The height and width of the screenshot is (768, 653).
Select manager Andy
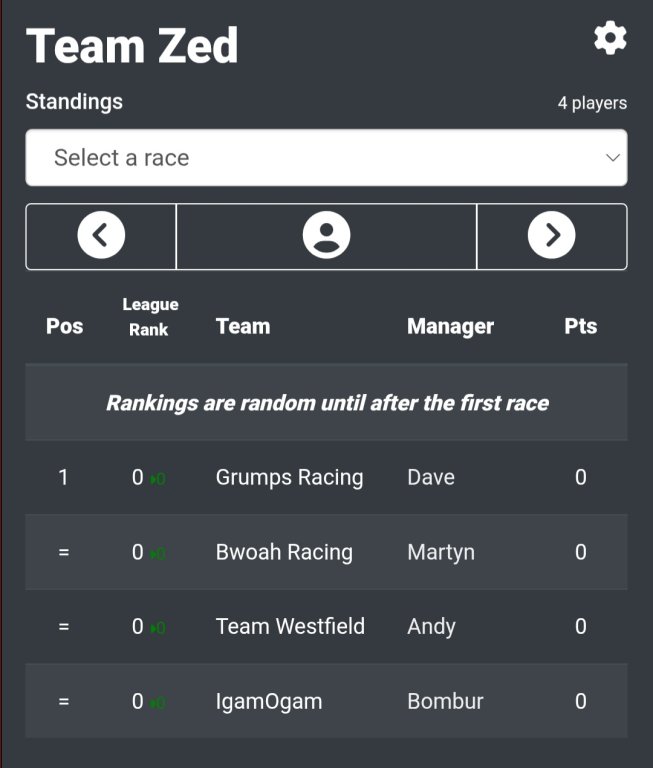431,627
